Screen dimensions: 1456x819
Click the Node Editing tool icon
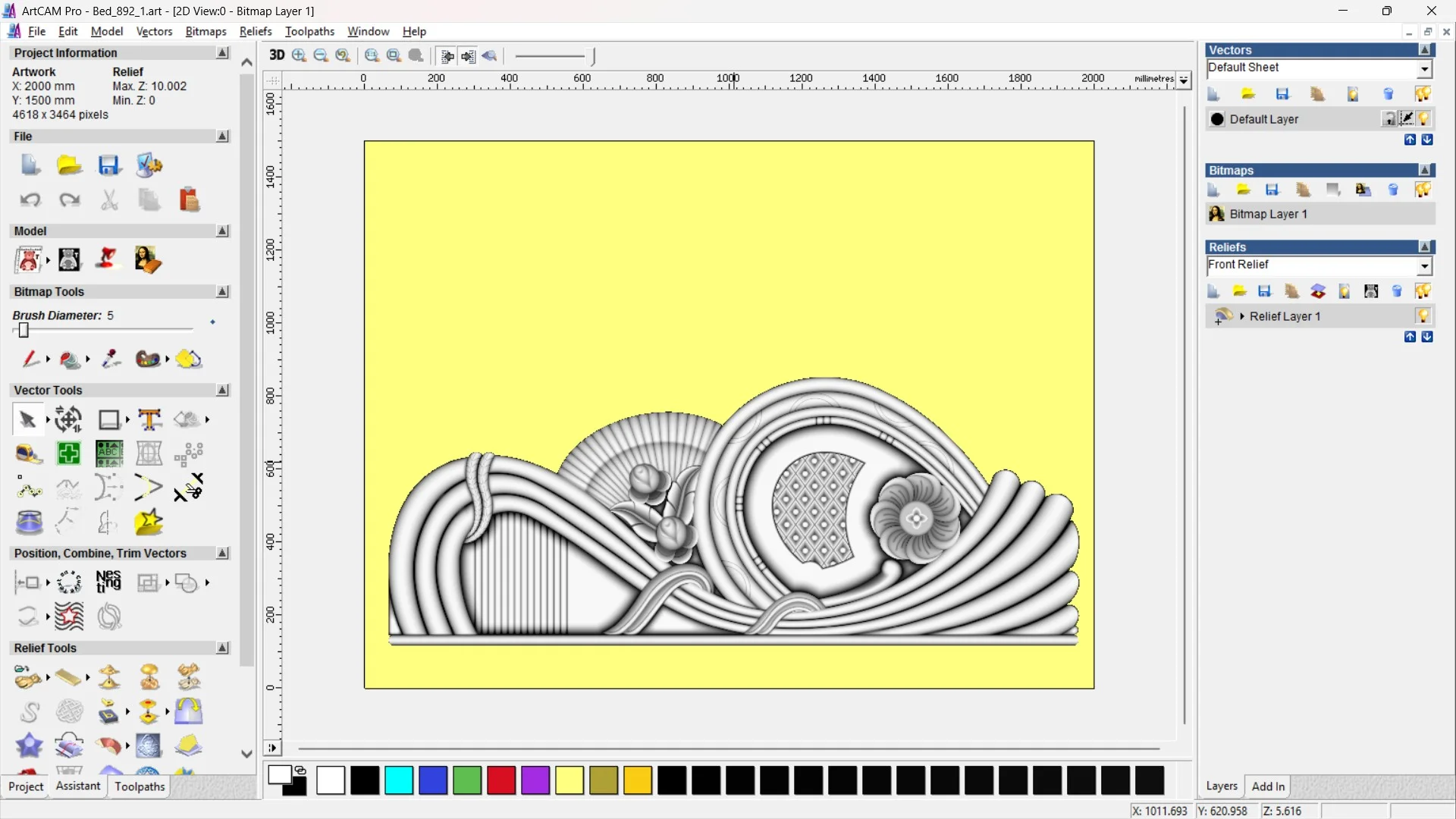tap(29, 488)
